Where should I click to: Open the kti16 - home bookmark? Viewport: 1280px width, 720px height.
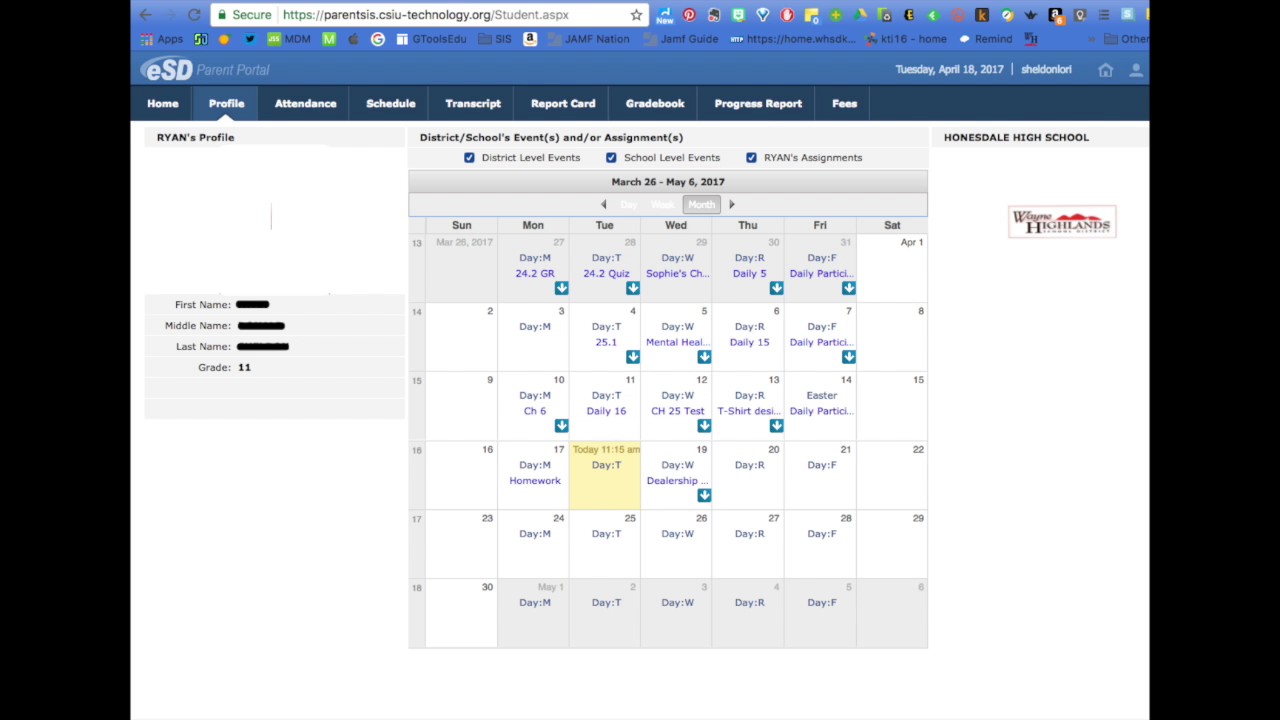click(906, 39)
